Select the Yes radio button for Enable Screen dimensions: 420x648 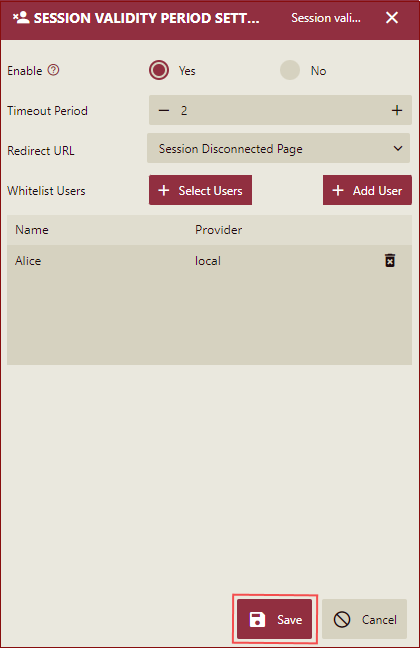tap(159, 70)
